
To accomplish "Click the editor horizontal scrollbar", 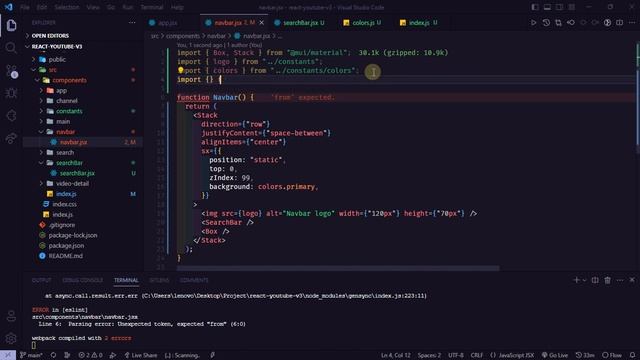I will 338,268.
